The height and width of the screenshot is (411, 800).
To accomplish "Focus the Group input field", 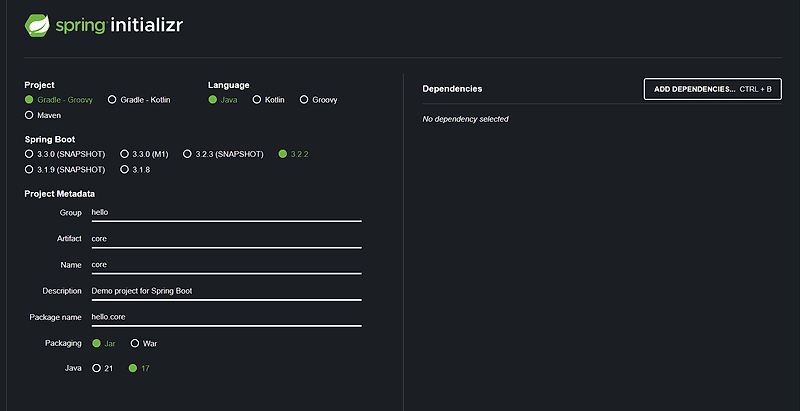I will (x=227, y=213).
